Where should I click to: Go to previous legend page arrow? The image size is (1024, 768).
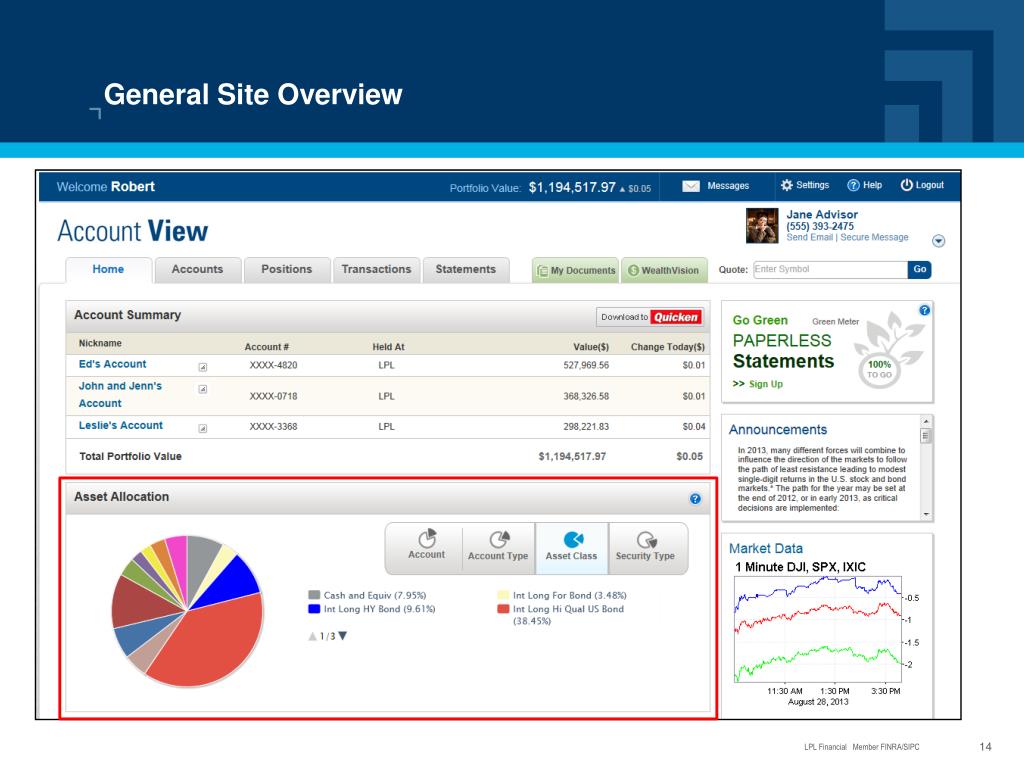312,636
